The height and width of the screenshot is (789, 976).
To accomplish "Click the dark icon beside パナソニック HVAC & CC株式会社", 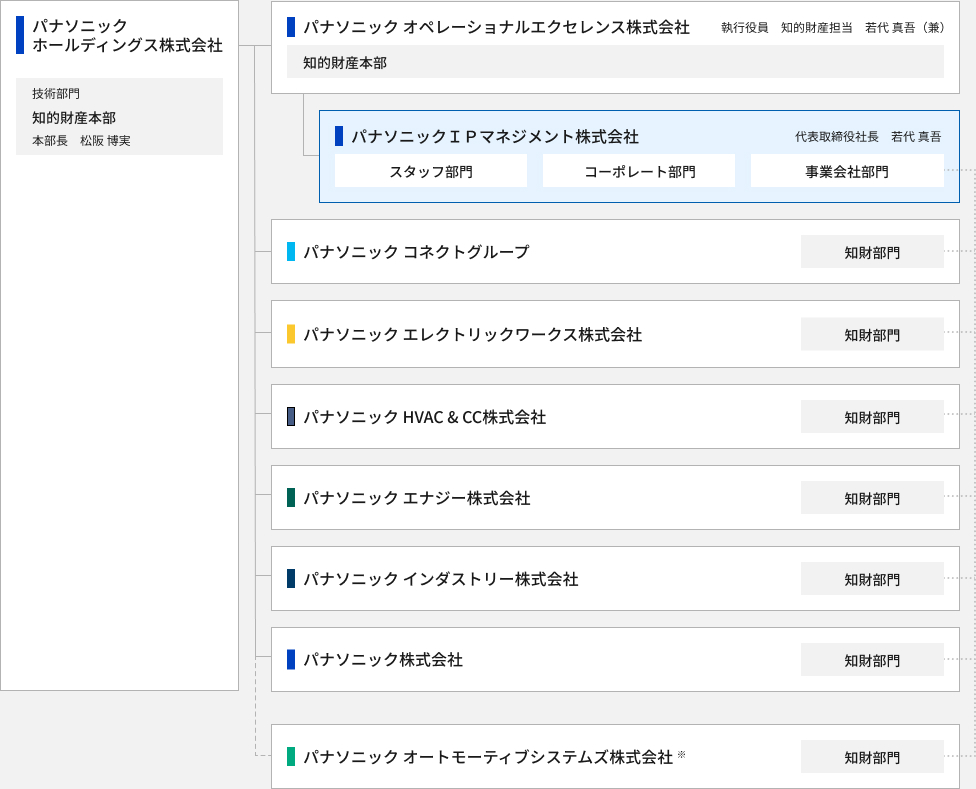I will [290, 417].
